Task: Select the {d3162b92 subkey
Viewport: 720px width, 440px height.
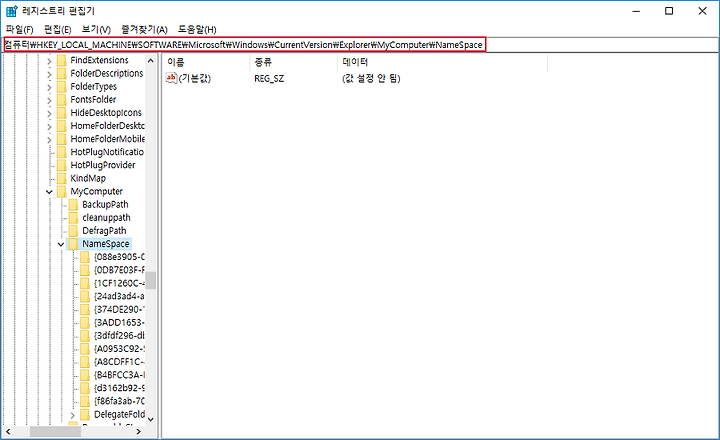Action: click(119, 388)
